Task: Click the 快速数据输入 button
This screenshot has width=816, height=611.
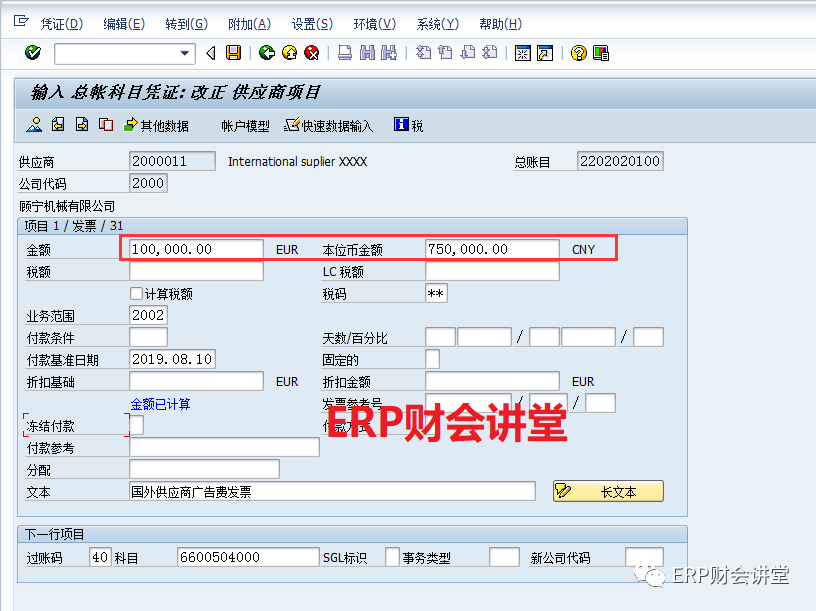Action: pyautogui.click(x=330, y=125)
